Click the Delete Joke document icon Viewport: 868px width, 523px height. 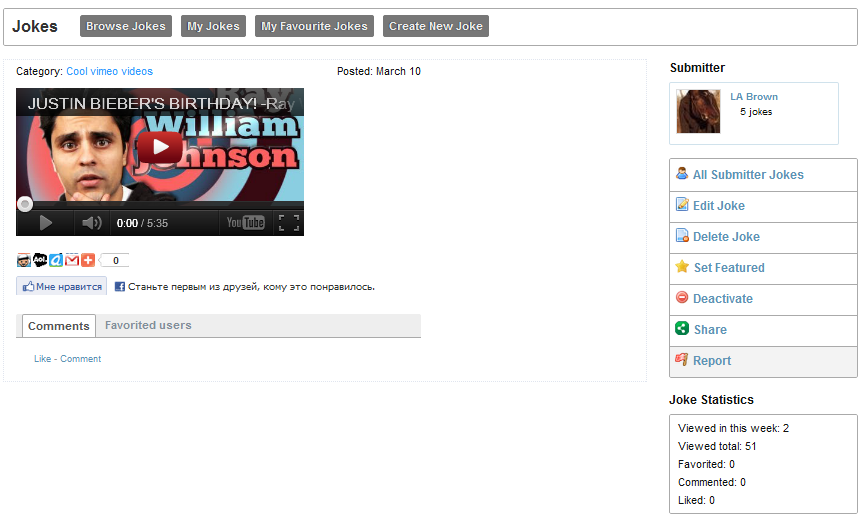coord(682,235)
